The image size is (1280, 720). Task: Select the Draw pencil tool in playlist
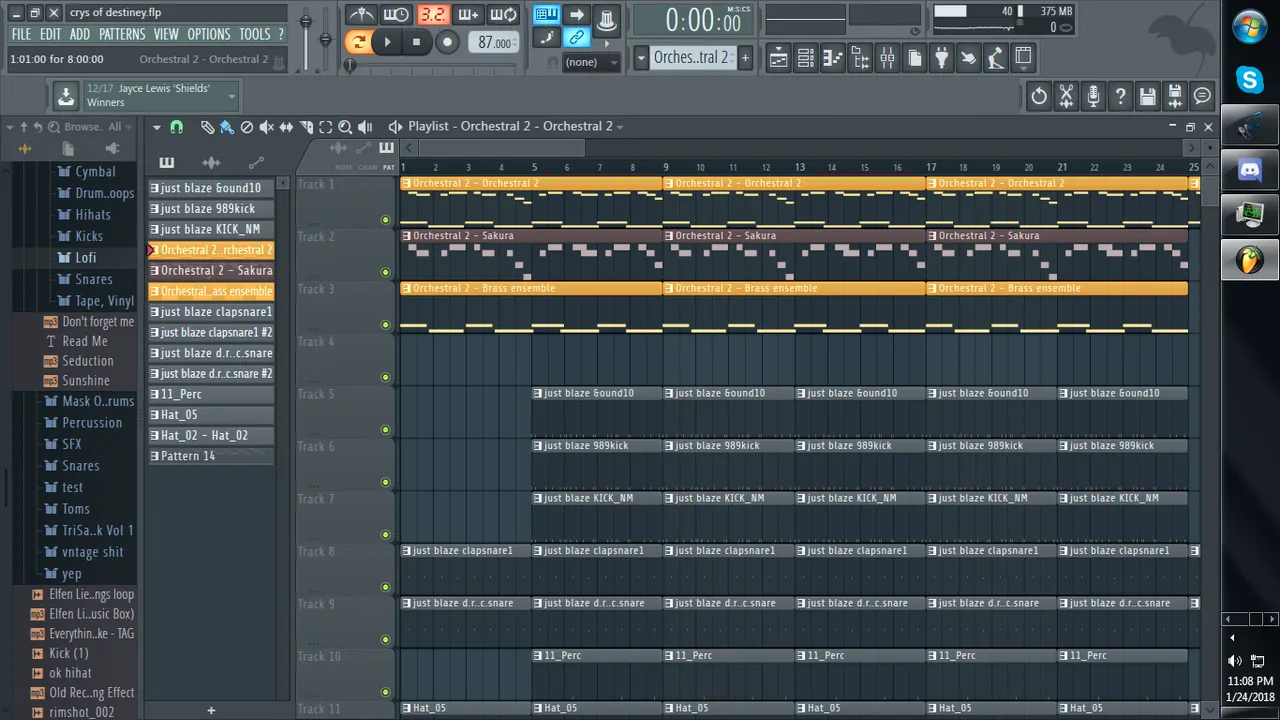point(207,127)
